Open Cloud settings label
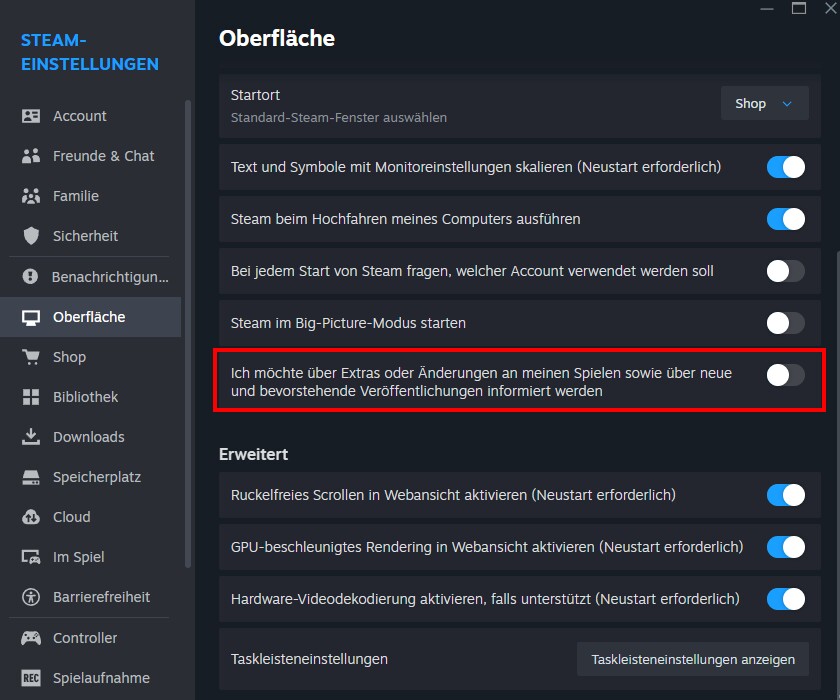Image resolution: width=840 pixels, height=700 pixels. pos(71,517)
